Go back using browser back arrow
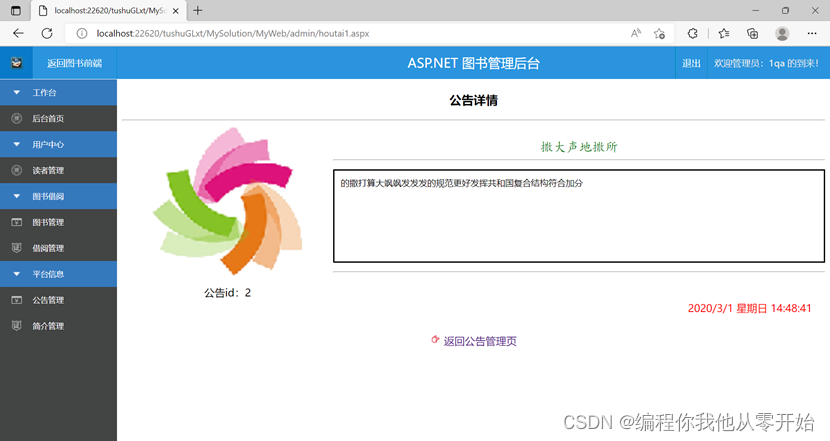Viewport: 830px width, 441px height. (19, 33)
